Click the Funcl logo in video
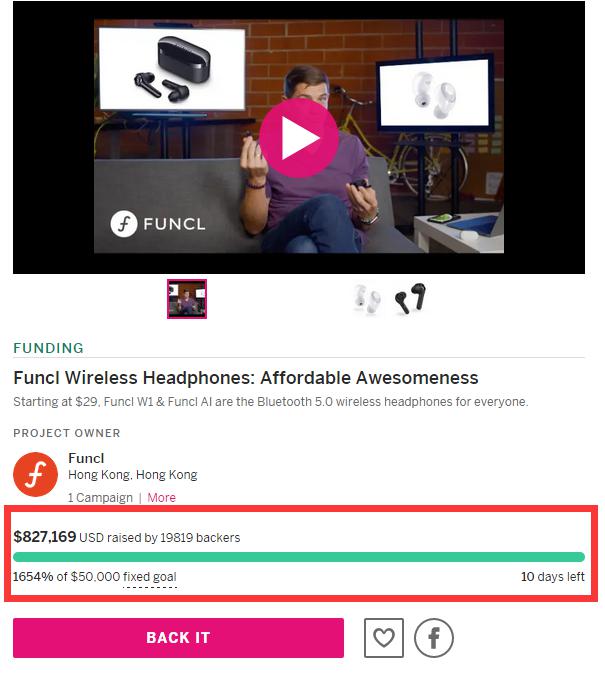Viewport: 605px width, 683px height. click(x=157, y=224)
